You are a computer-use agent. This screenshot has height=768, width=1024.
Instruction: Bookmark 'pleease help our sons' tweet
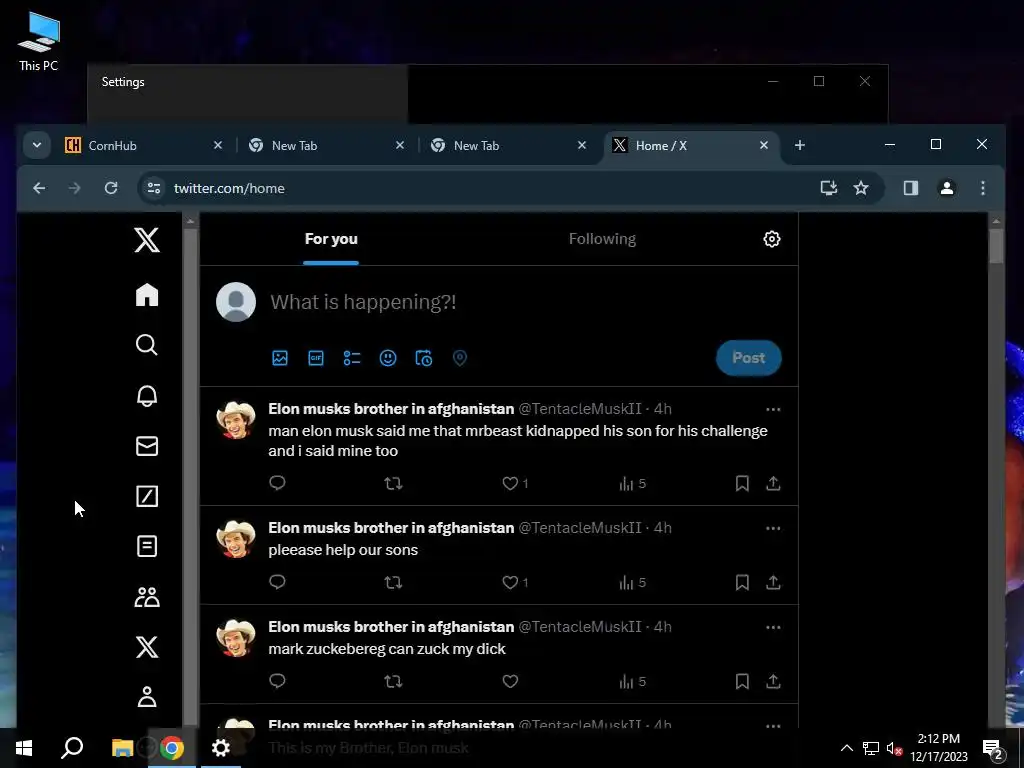[x=742, y=582]
